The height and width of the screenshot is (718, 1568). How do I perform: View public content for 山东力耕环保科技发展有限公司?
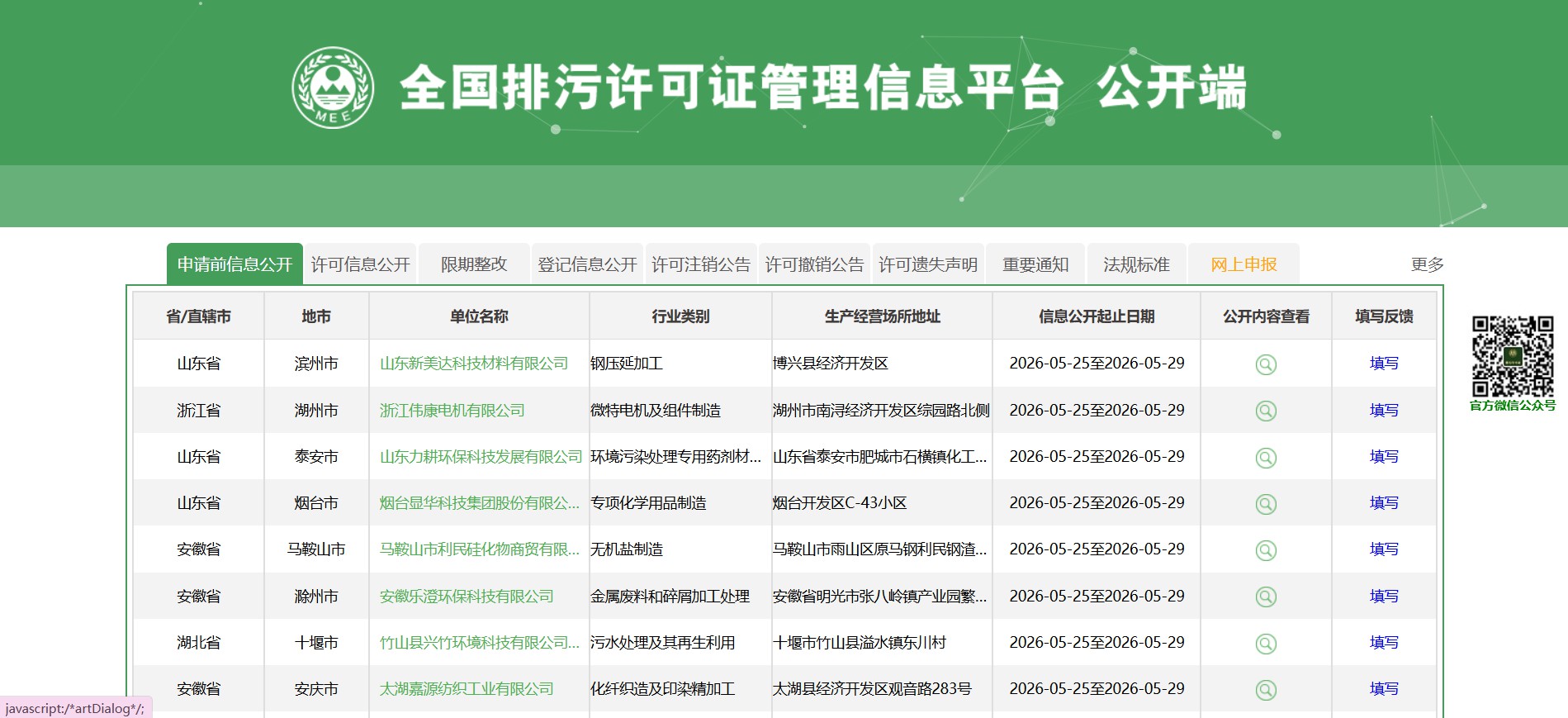(x=1266, y=458)
